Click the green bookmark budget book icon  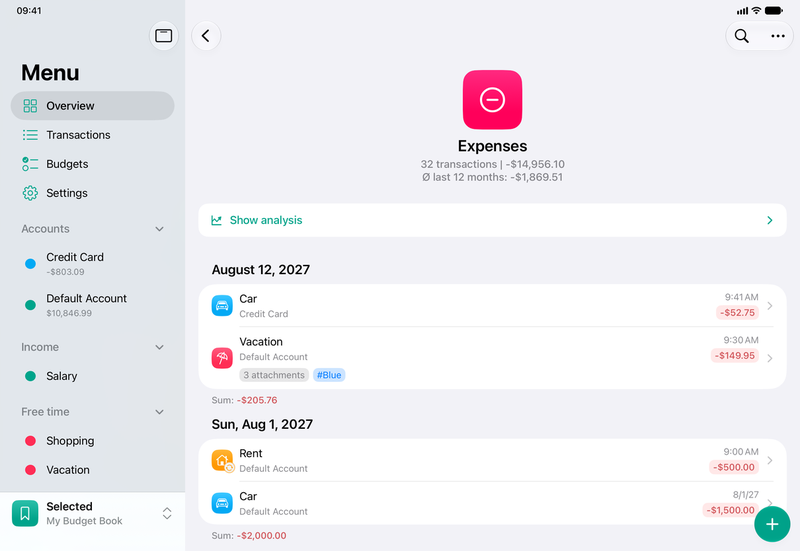click(25, 513)
